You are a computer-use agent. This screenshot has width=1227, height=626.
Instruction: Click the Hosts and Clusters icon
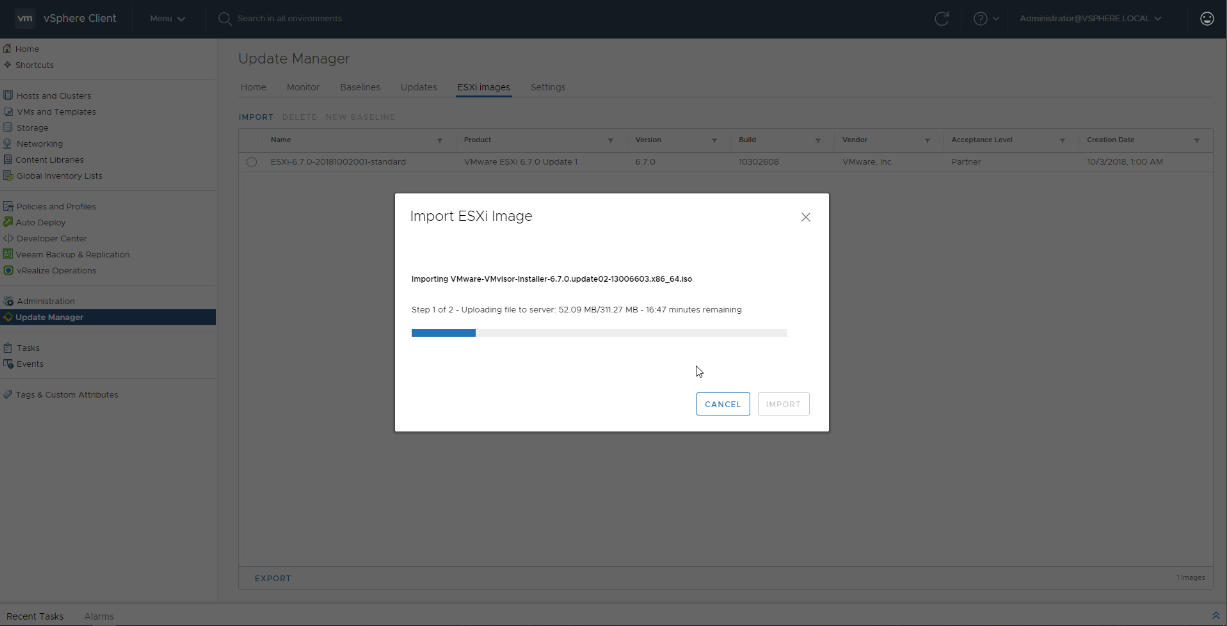8,96
